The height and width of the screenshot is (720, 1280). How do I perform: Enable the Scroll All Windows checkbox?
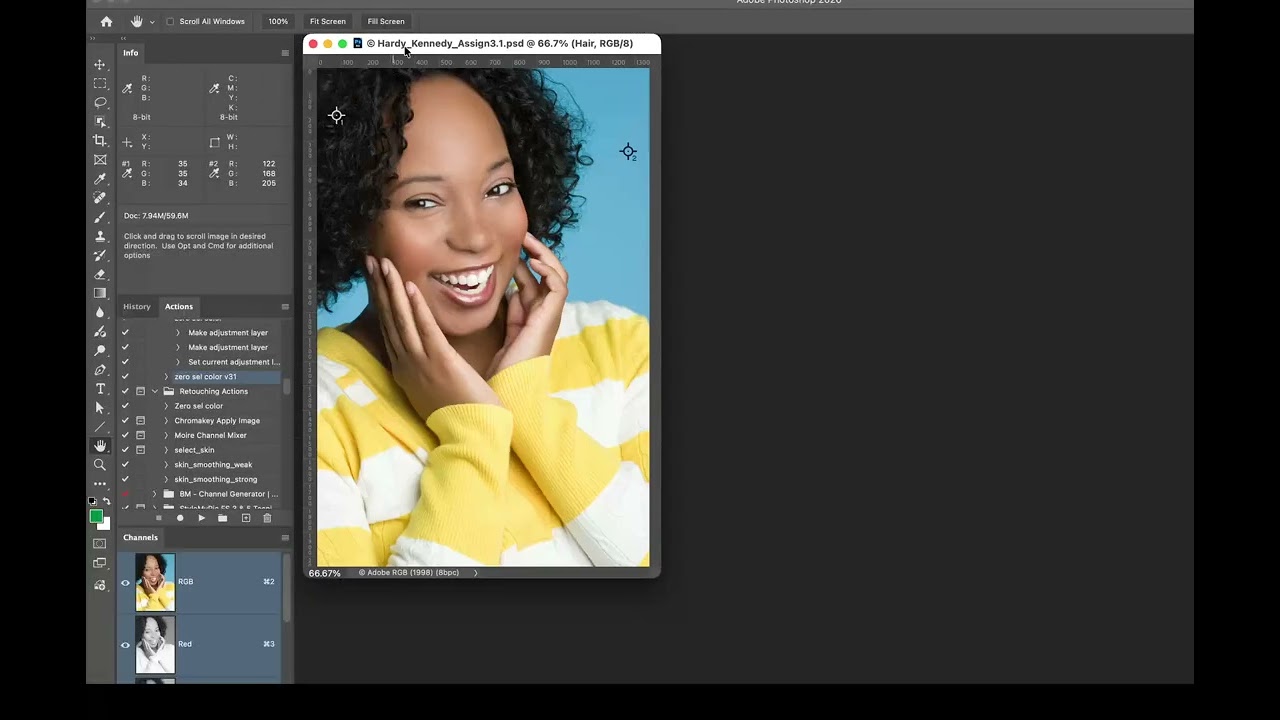tap(169, 21)
